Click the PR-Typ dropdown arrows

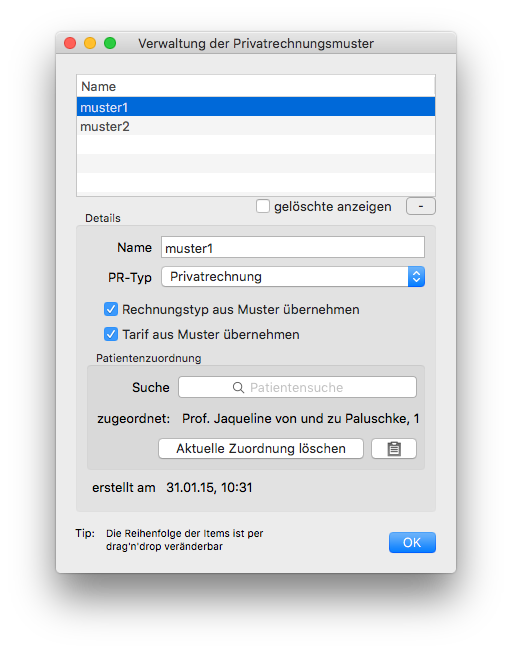click(416, 277)
